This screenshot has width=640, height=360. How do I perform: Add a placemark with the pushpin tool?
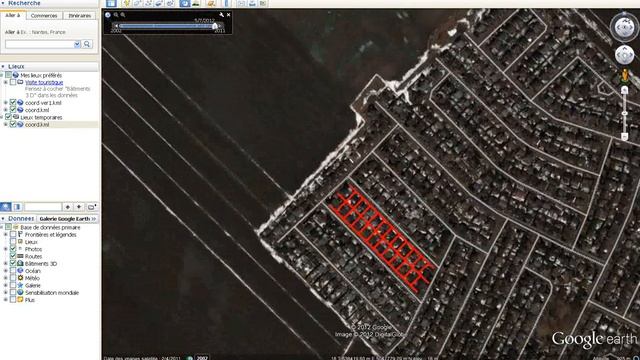coord(127,3)
